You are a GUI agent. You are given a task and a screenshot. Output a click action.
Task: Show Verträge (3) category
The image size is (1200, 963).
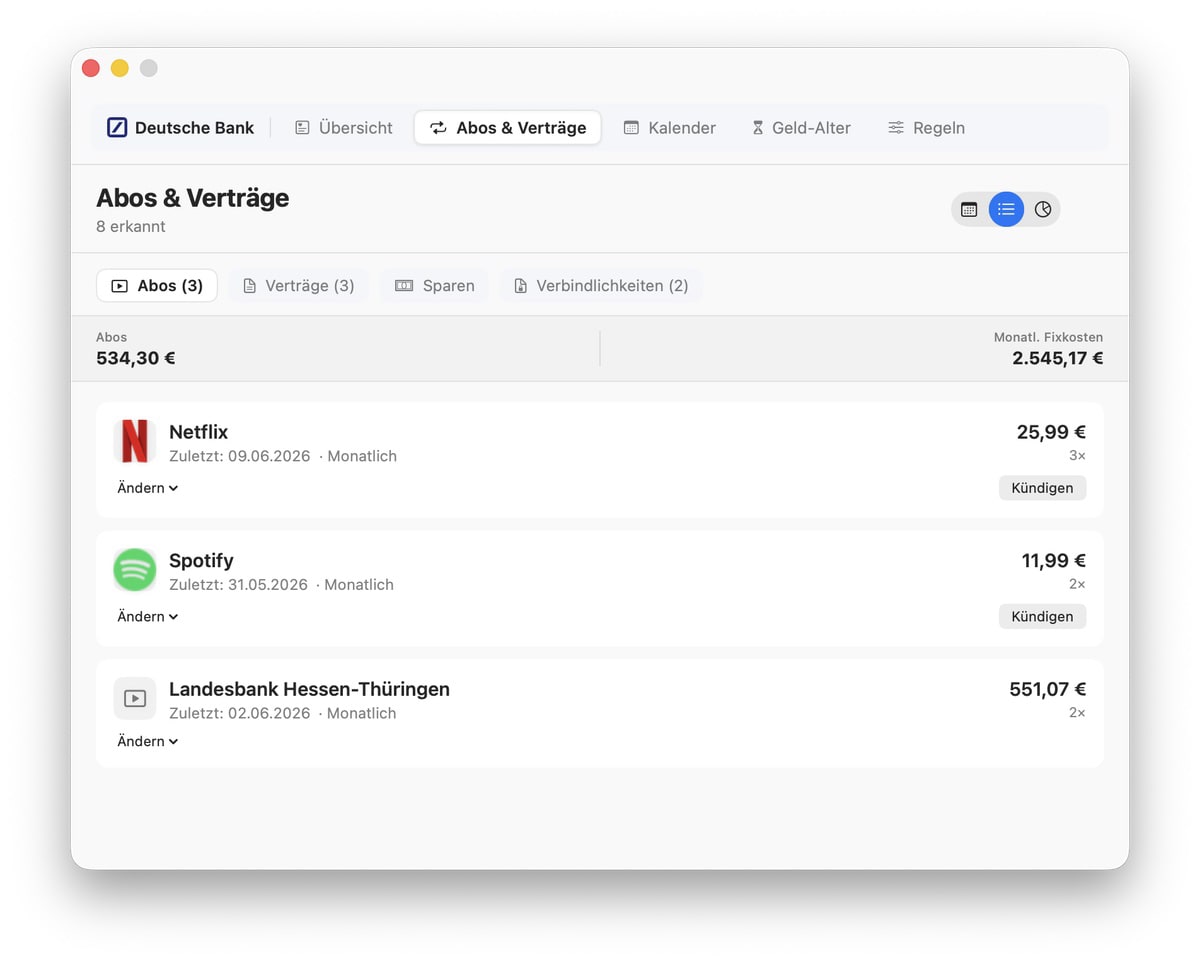point(299,286)
